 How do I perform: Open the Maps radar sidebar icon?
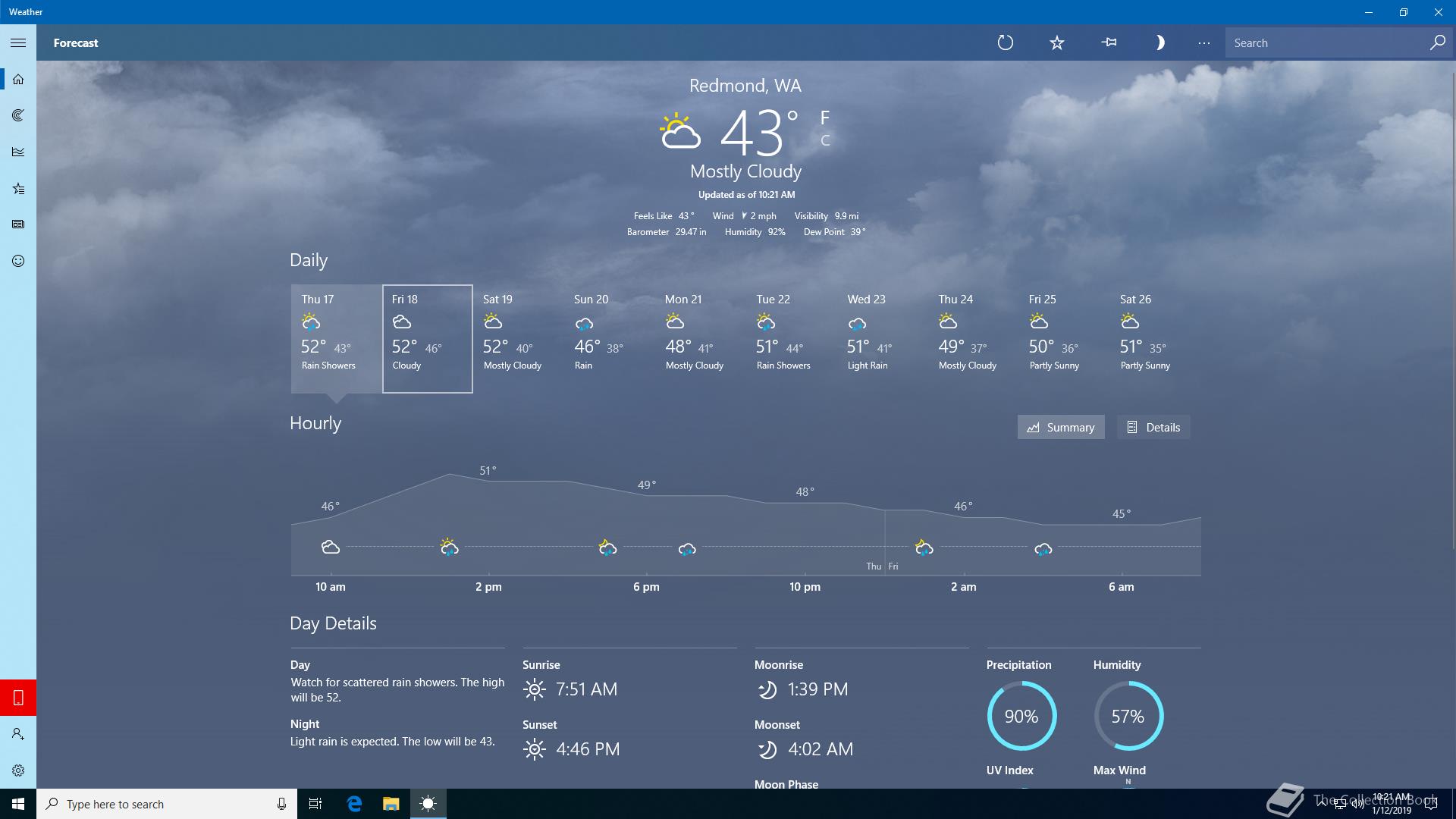pos(18,115)
